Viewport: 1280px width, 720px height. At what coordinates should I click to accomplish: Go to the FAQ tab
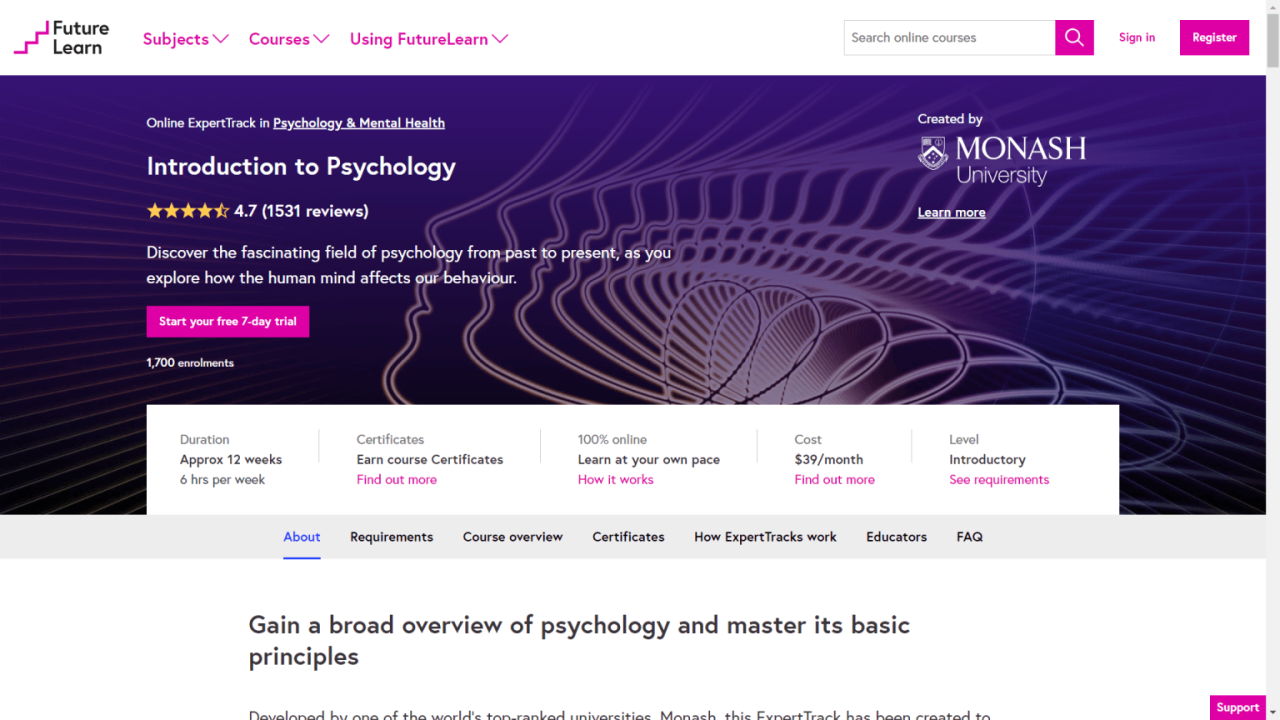click(969, 537)
